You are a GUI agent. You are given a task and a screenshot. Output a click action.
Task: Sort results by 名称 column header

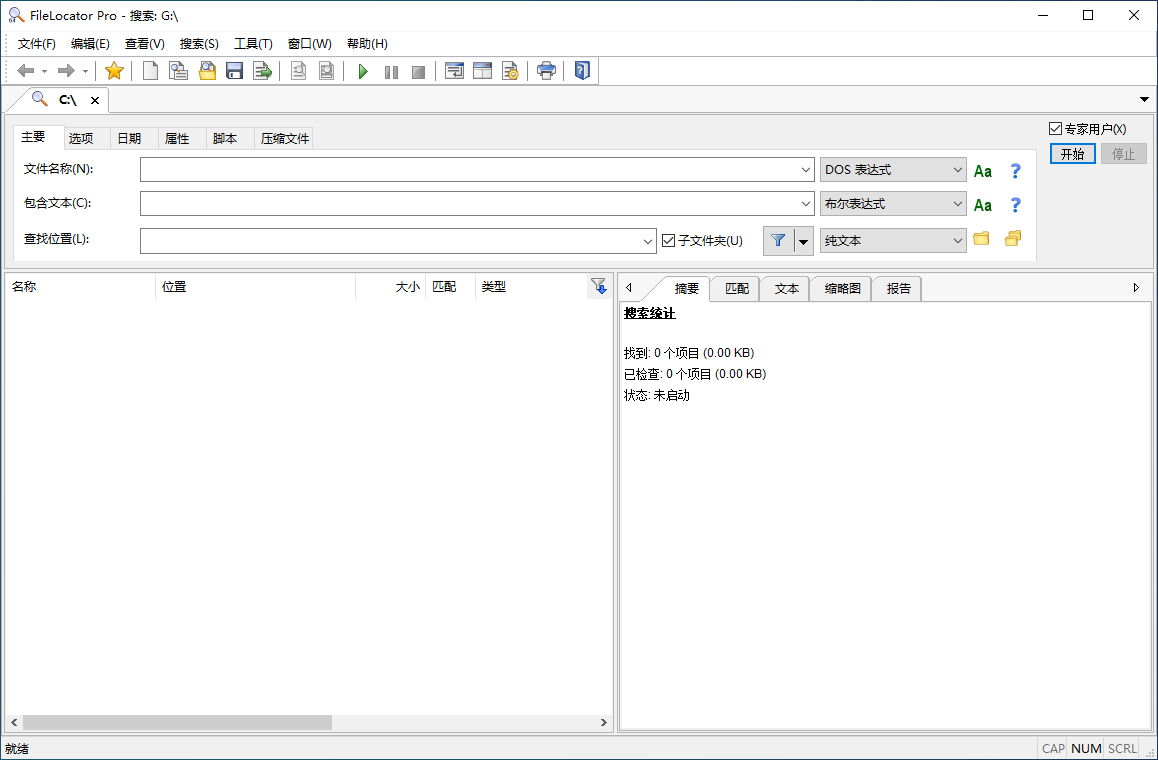point(80,287)
